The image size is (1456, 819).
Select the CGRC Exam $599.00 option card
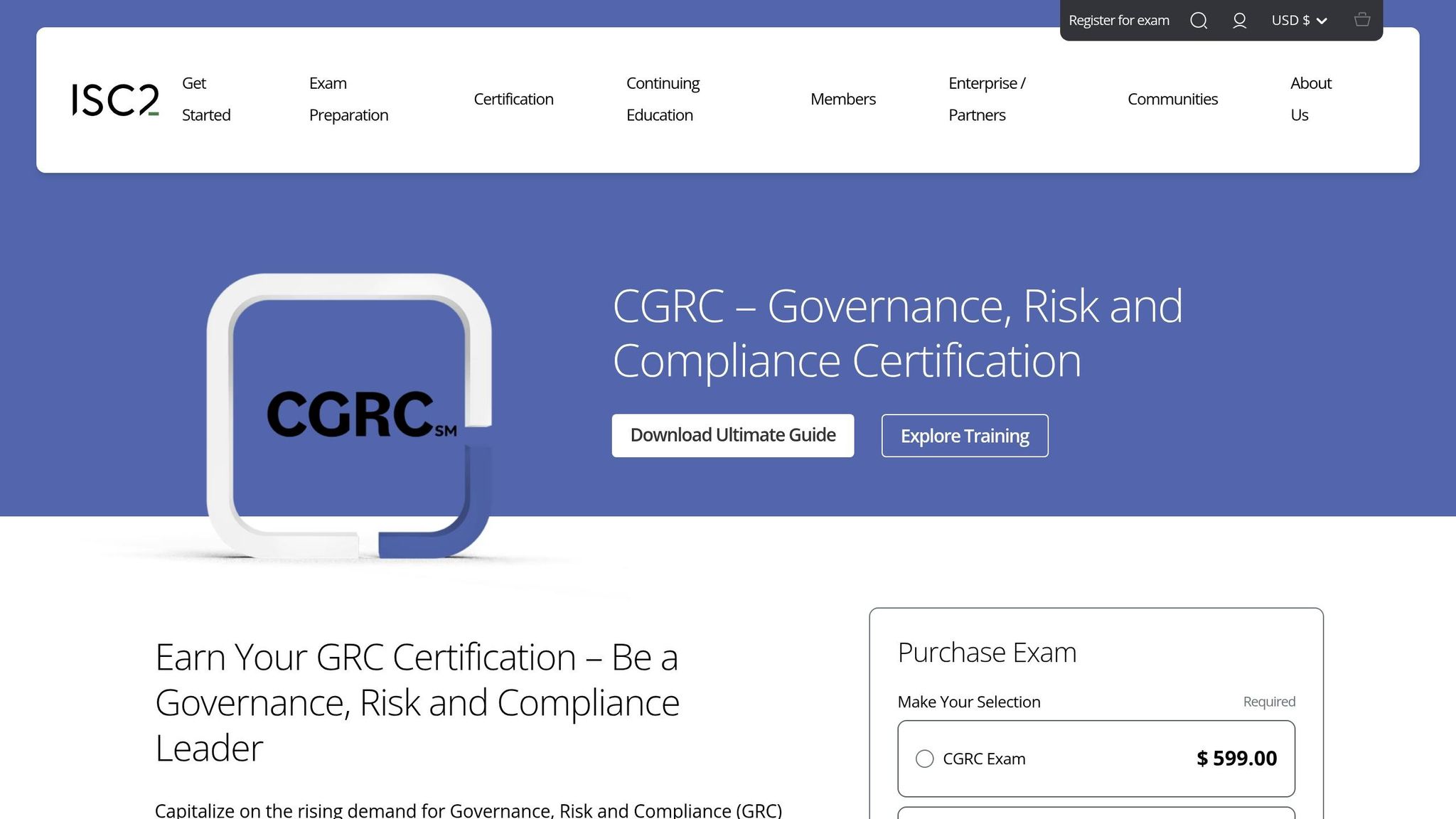point(1097,759)
